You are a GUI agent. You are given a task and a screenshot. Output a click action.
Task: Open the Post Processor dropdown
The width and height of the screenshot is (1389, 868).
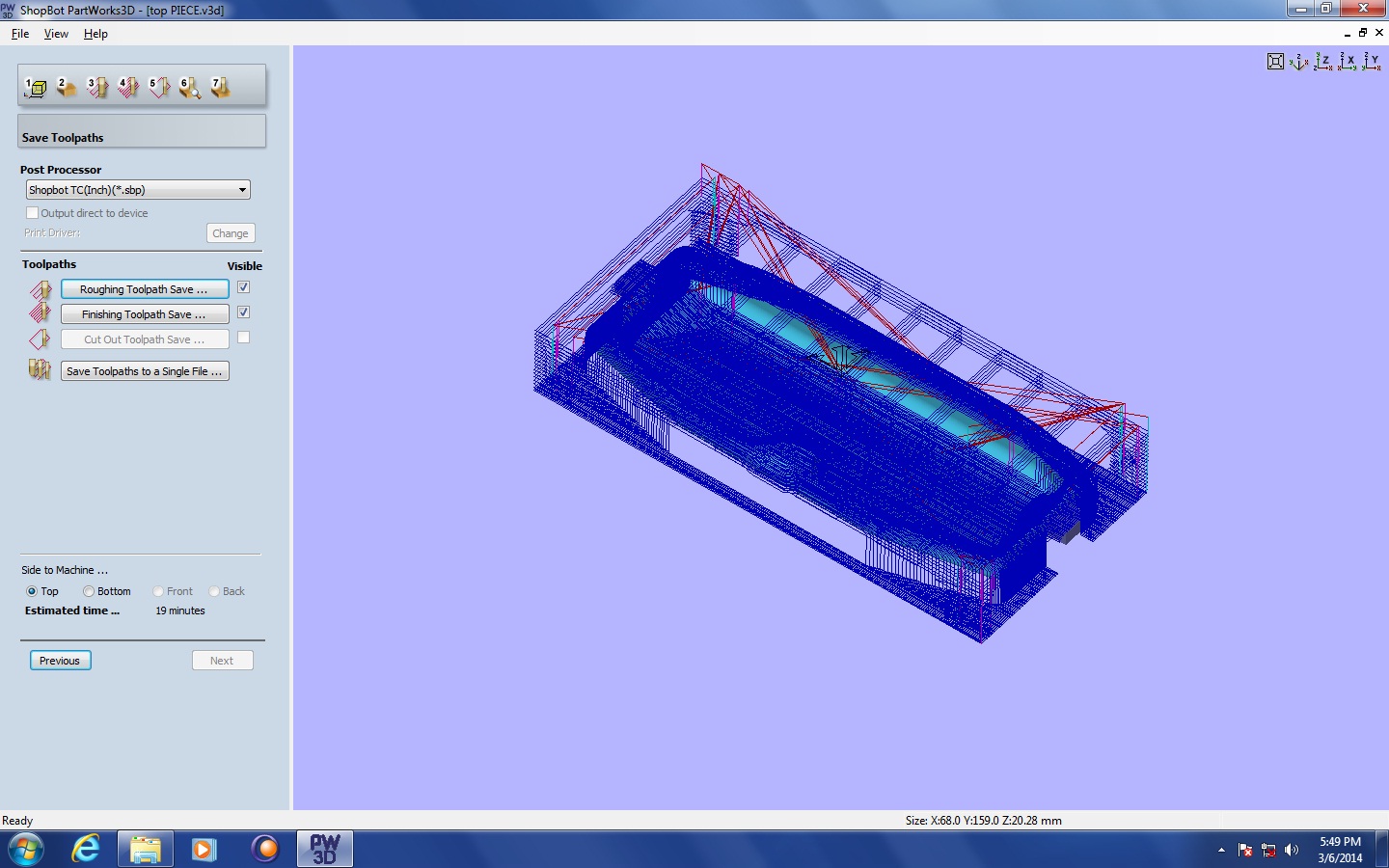point(138,190)
